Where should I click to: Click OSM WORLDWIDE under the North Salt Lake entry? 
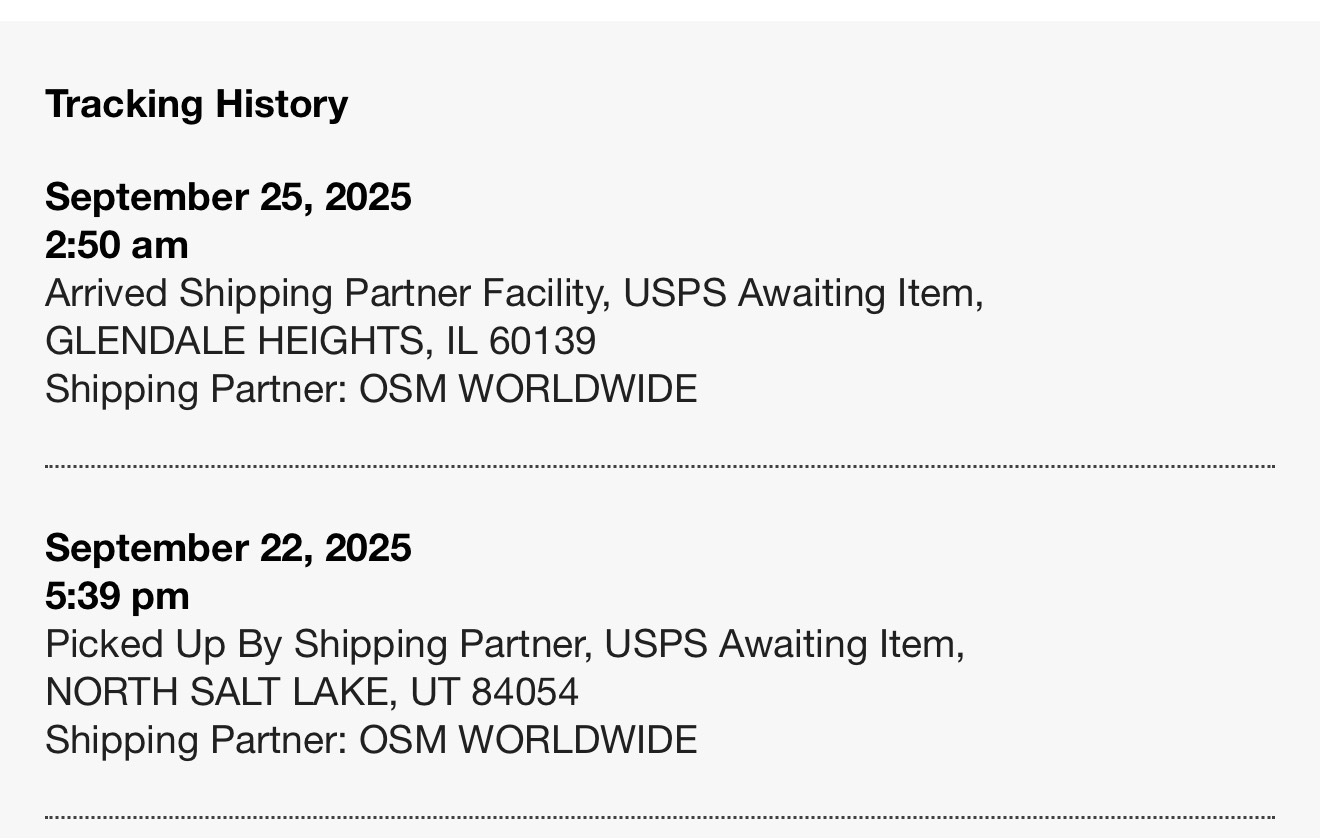528,740
